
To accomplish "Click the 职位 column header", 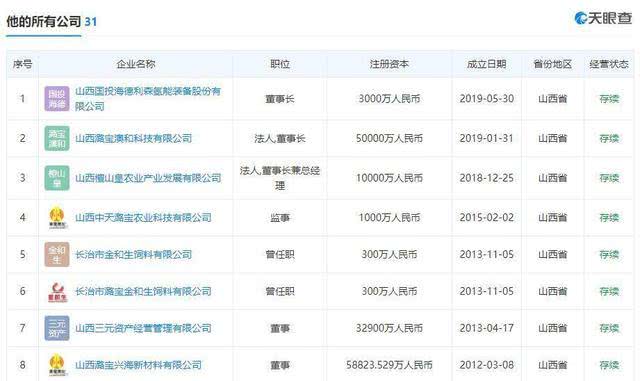I will click(x=280, y=64).
